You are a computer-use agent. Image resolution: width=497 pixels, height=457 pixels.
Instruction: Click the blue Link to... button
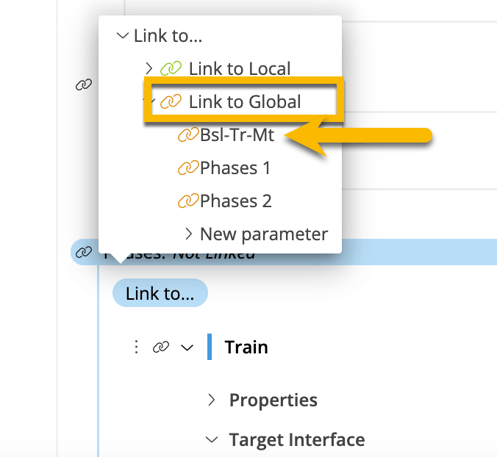(x=160, y=293)
